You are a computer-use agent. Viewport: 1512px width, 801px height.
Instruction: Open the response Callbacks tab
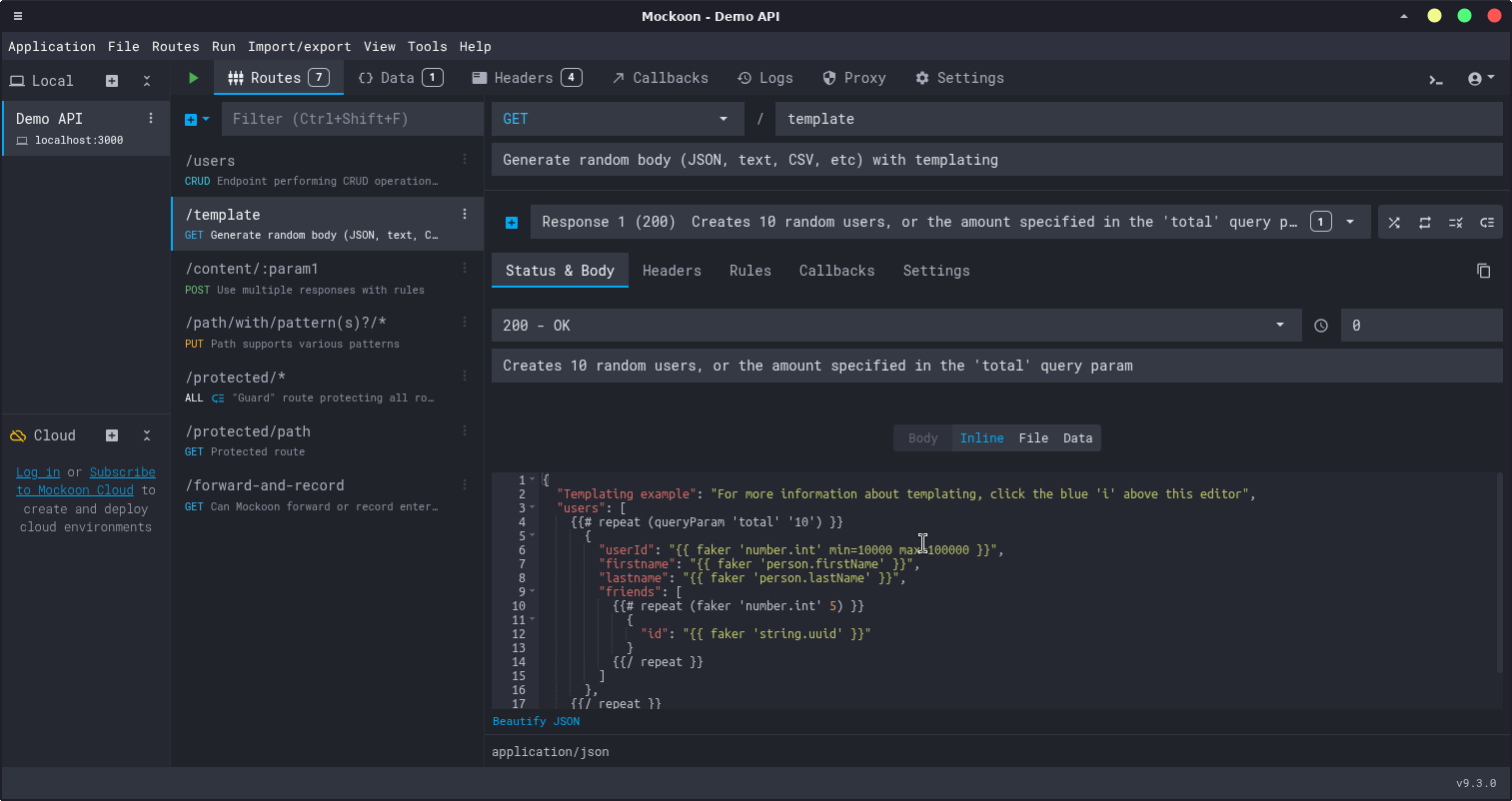(x=836, y=271)
